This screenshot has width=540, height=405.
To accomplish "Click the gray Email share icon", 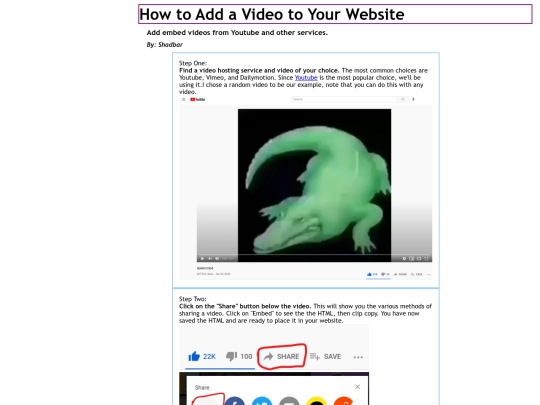I will 289,401.
